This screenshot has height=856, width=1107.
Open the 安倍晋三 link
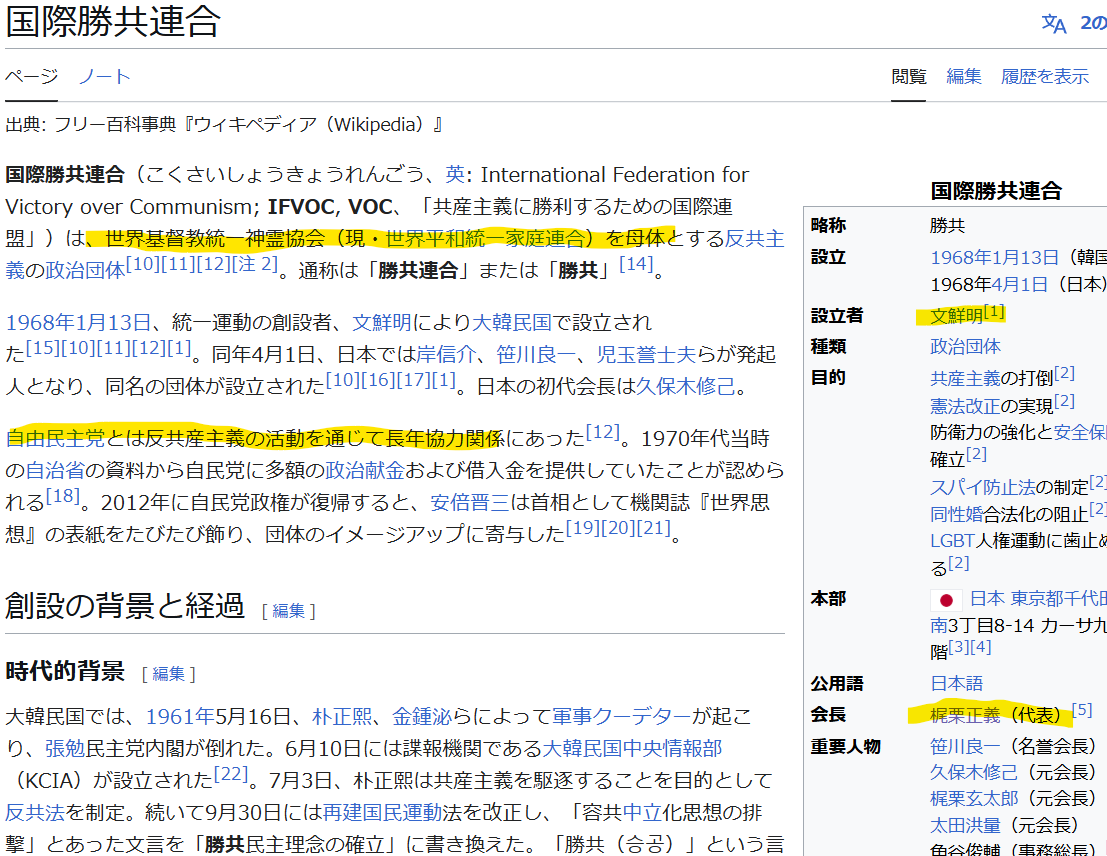tap(470, 503)
